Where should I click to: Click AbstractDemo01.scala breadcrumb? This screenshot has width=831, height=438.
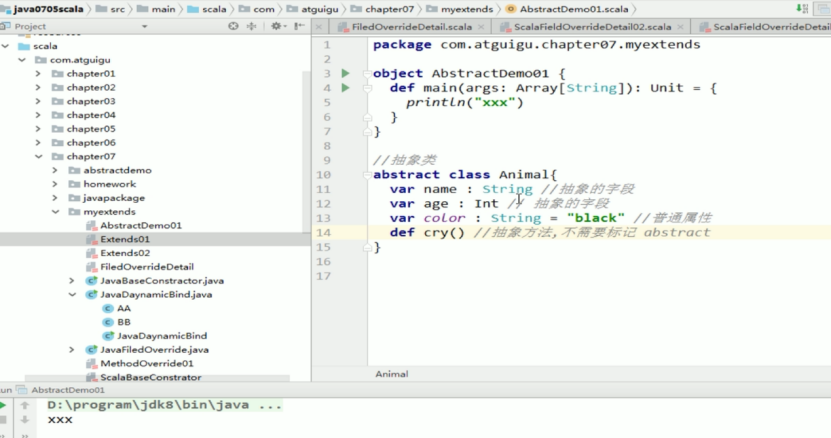pos(574,9)
